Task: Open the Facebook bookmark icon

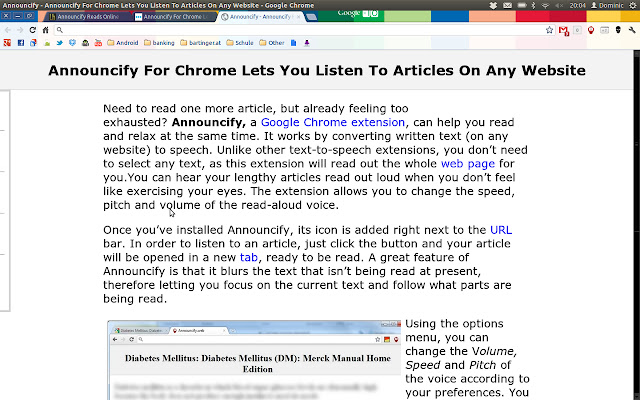Action: tap(20, 42)
